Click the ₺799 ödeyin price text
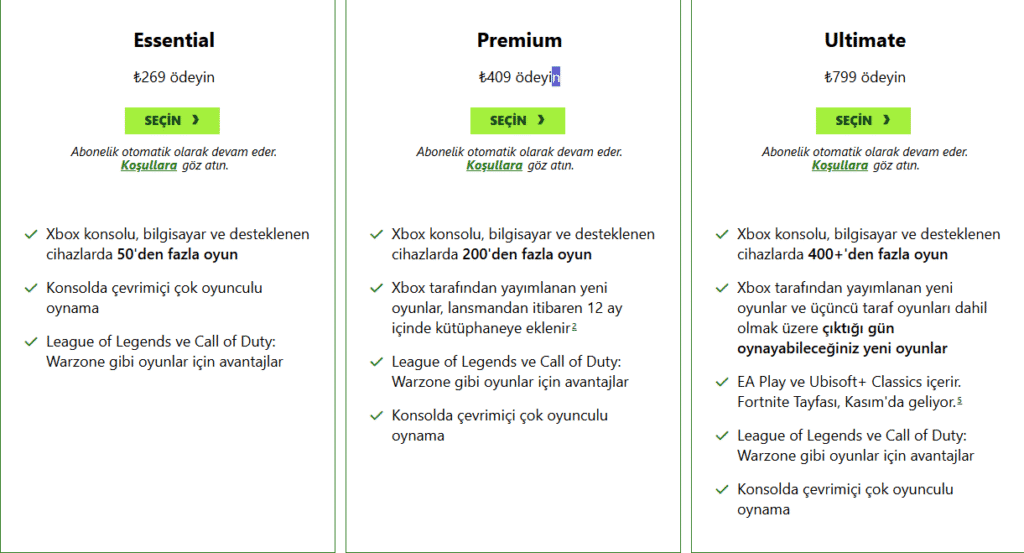 point(865,77)
